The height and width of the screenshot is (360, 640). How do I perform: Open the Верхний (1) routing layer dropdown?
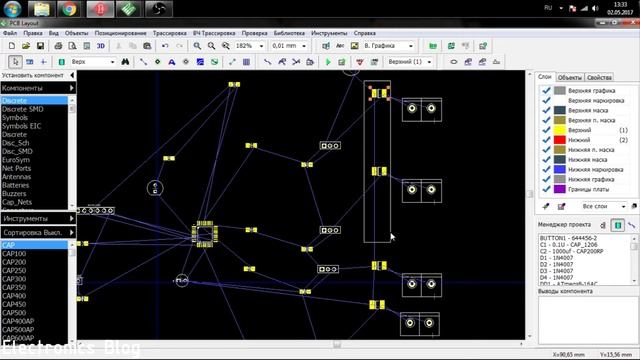click(x=429, y=62)
